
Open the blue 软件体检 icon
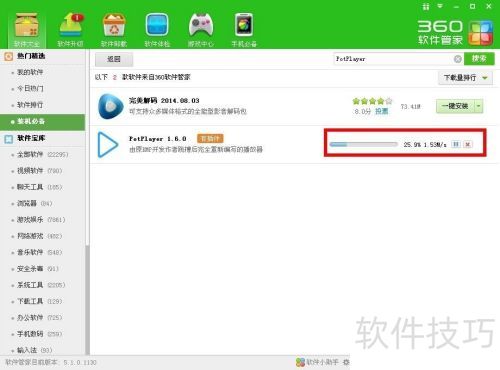[x=157, y=25]
